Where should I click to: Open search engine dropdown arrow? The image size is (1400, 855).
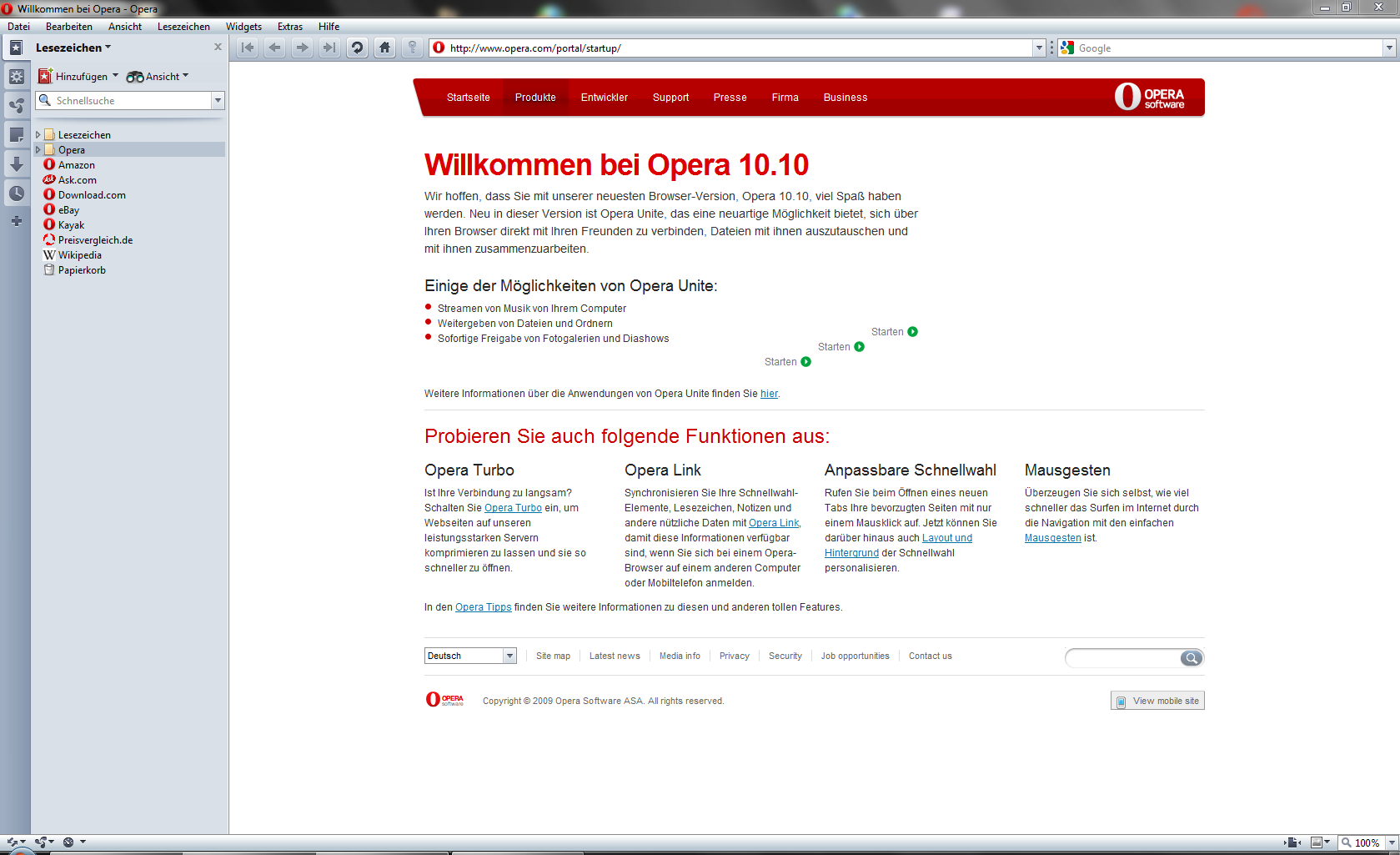1389,48
